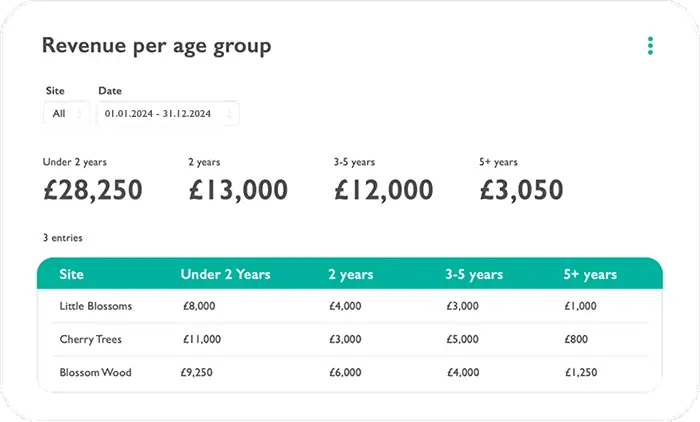Click the 3 entries count label
Viewport: 700px width, 422px height.
[62, 238]
